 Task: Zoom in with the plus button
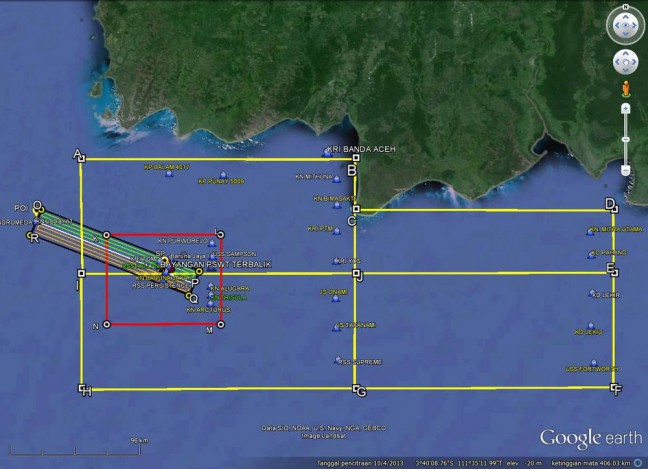pyautogui.click(x=625, y=107)
